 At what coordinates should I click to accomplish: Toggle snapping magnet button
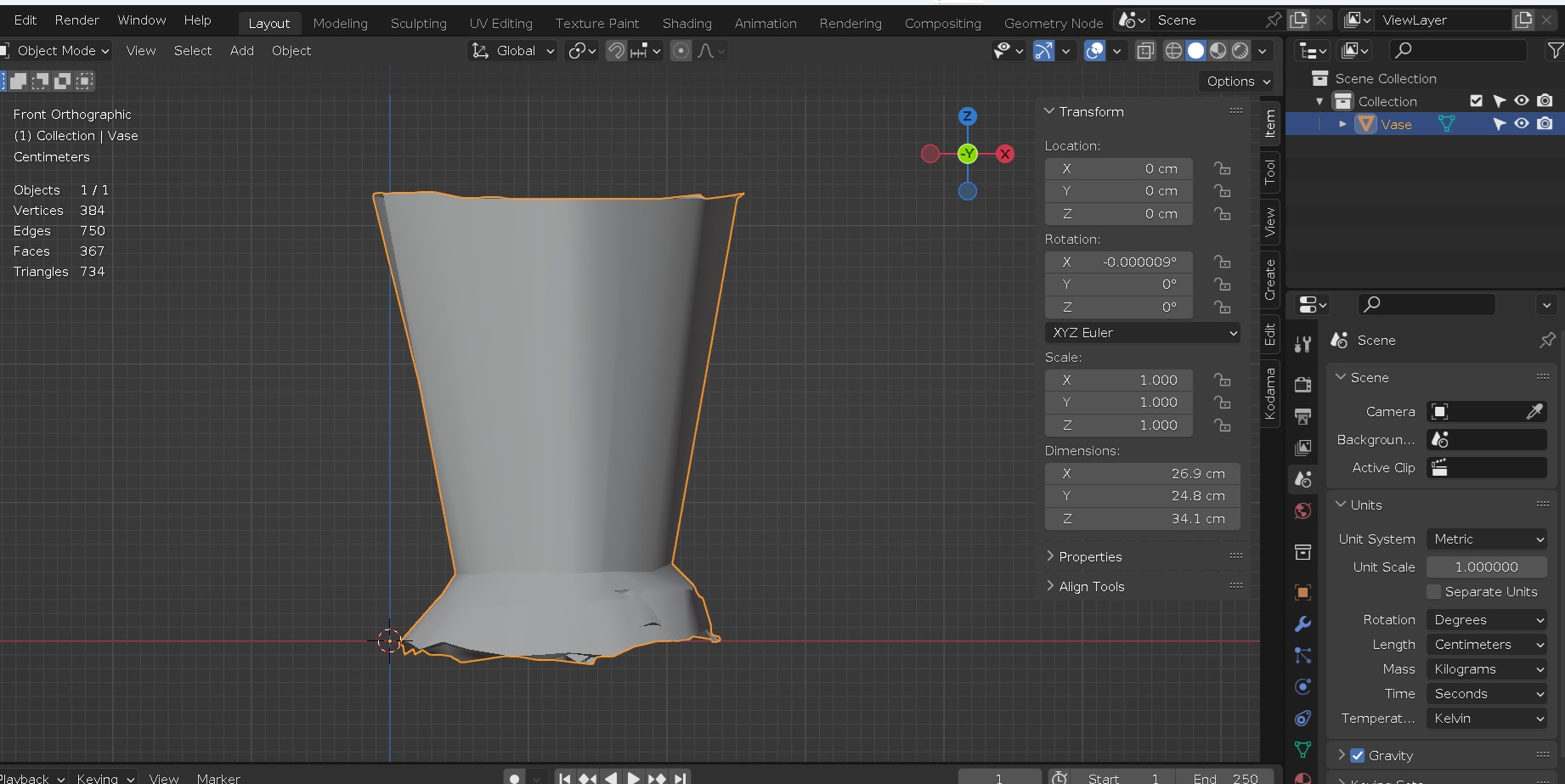pos(616,51)
